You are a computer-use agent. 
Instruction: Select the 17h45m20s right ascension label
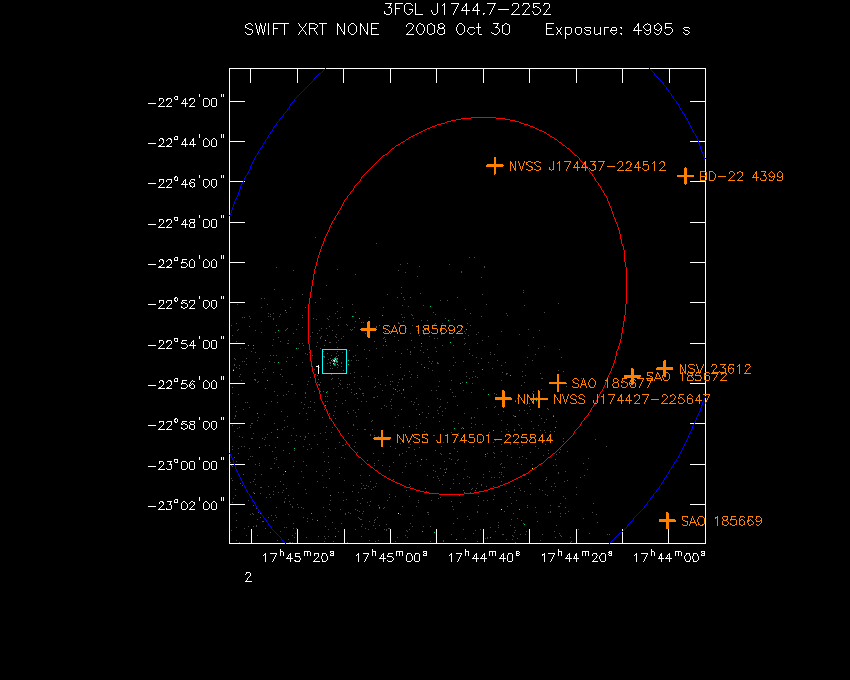point(299,557)
